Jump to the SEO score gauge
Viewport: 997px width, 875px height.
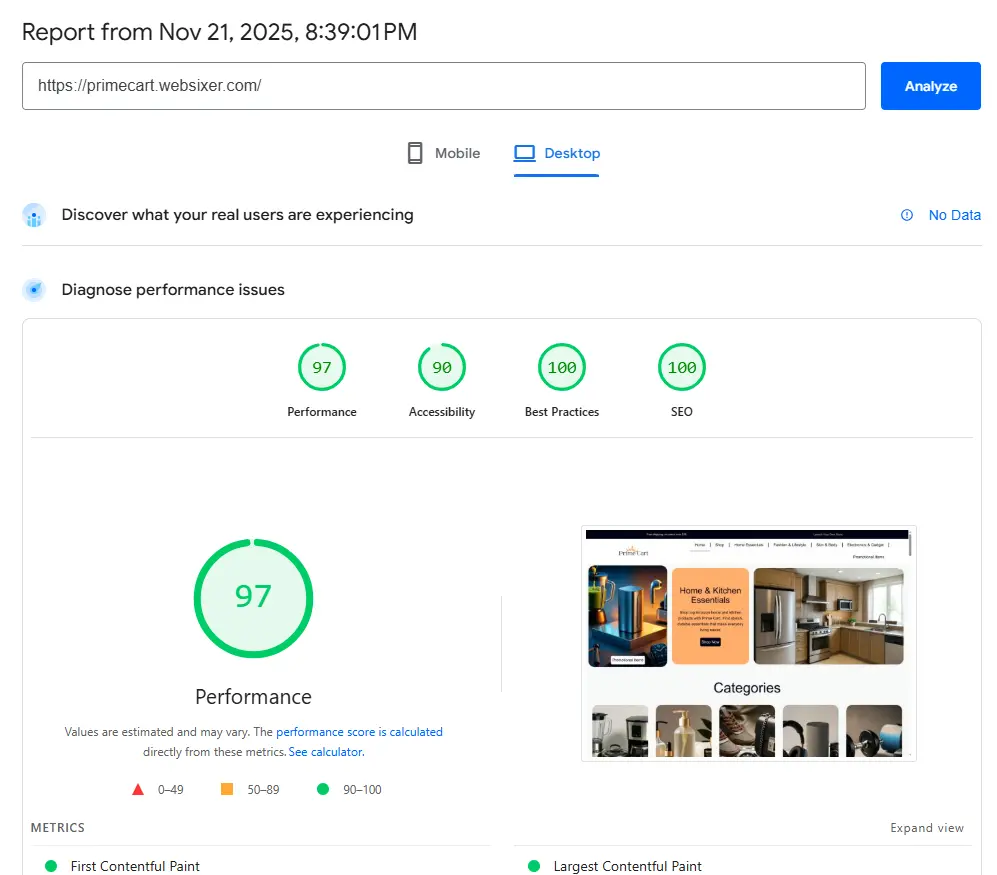(681, 368)
